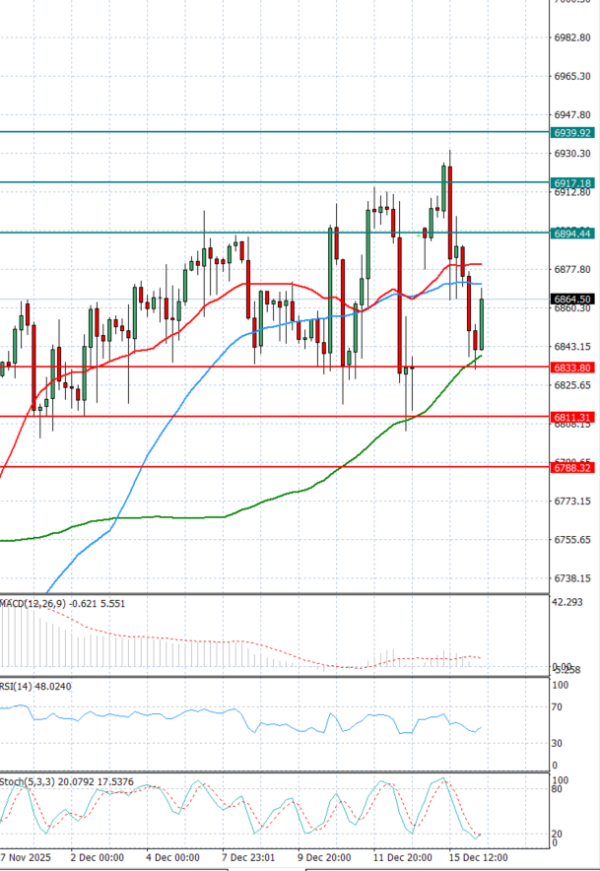Click the 11 Dec 20:00 time axis label
600x871 pixels.
[x=405, y=858]
